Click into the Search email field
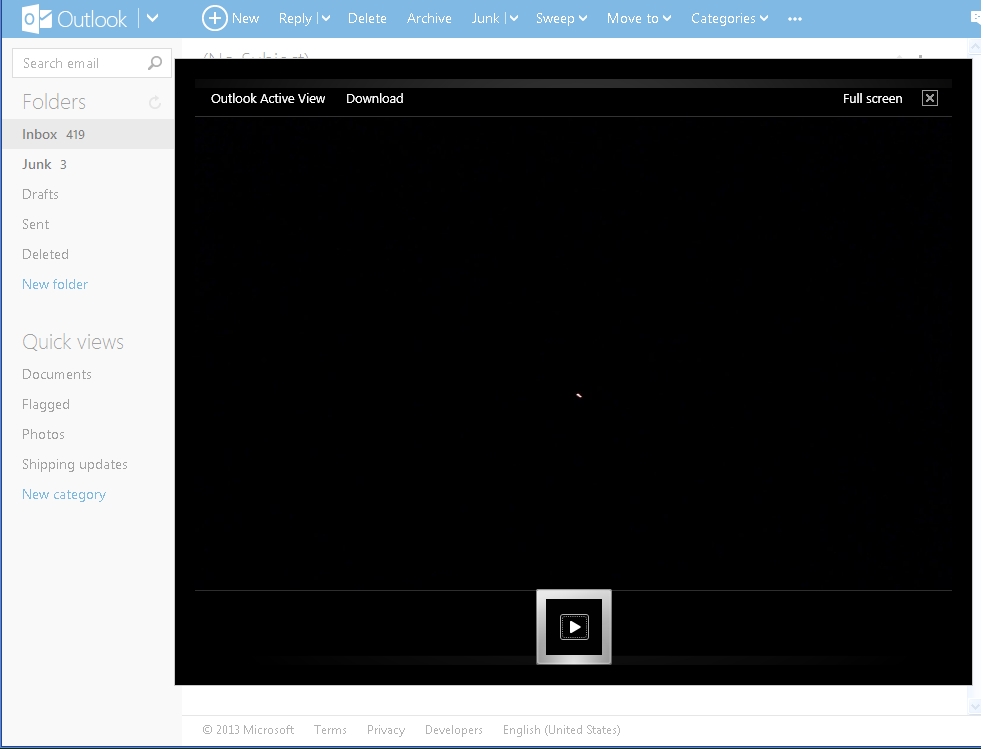Screen dimensions: 983x749 coord(81,63)
